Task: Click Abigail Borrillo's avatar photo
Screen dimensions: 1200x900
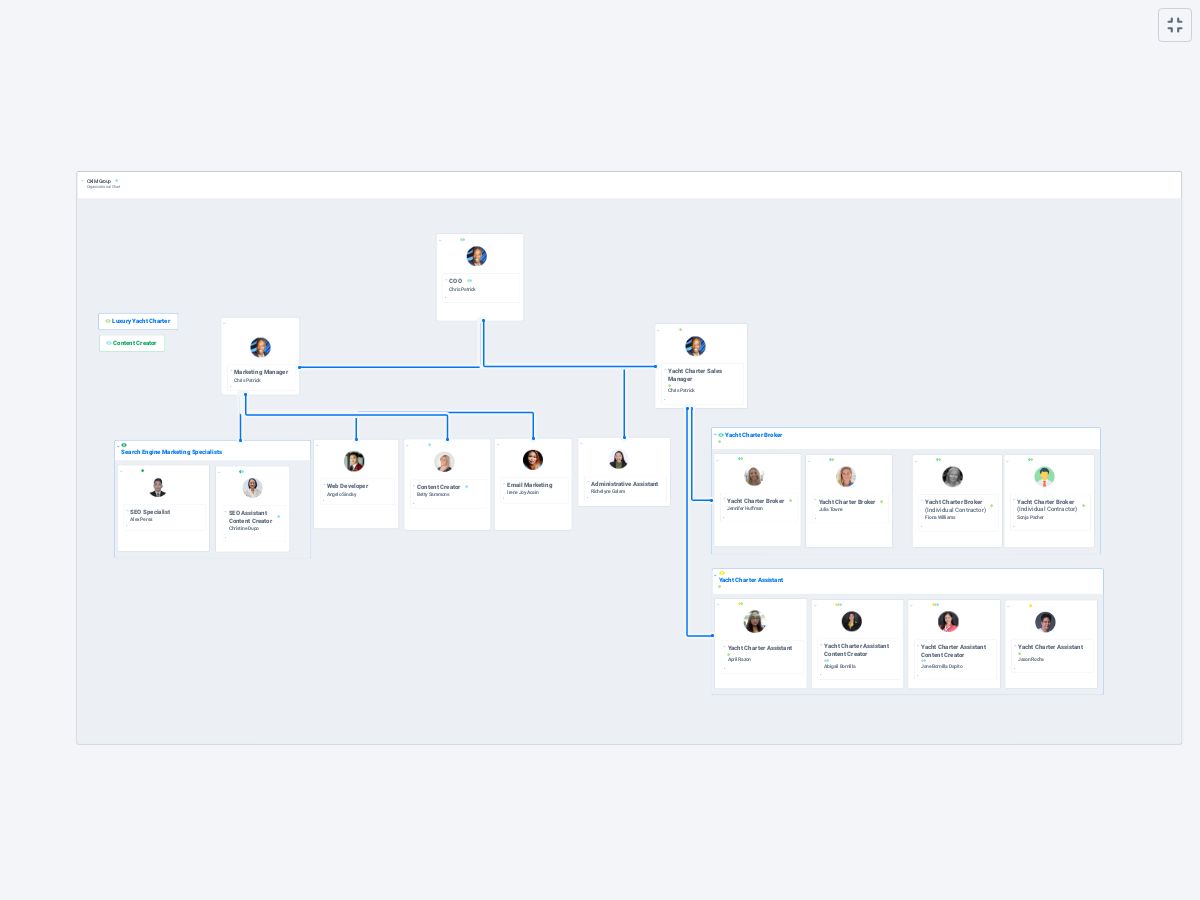Action: point(851,621)
